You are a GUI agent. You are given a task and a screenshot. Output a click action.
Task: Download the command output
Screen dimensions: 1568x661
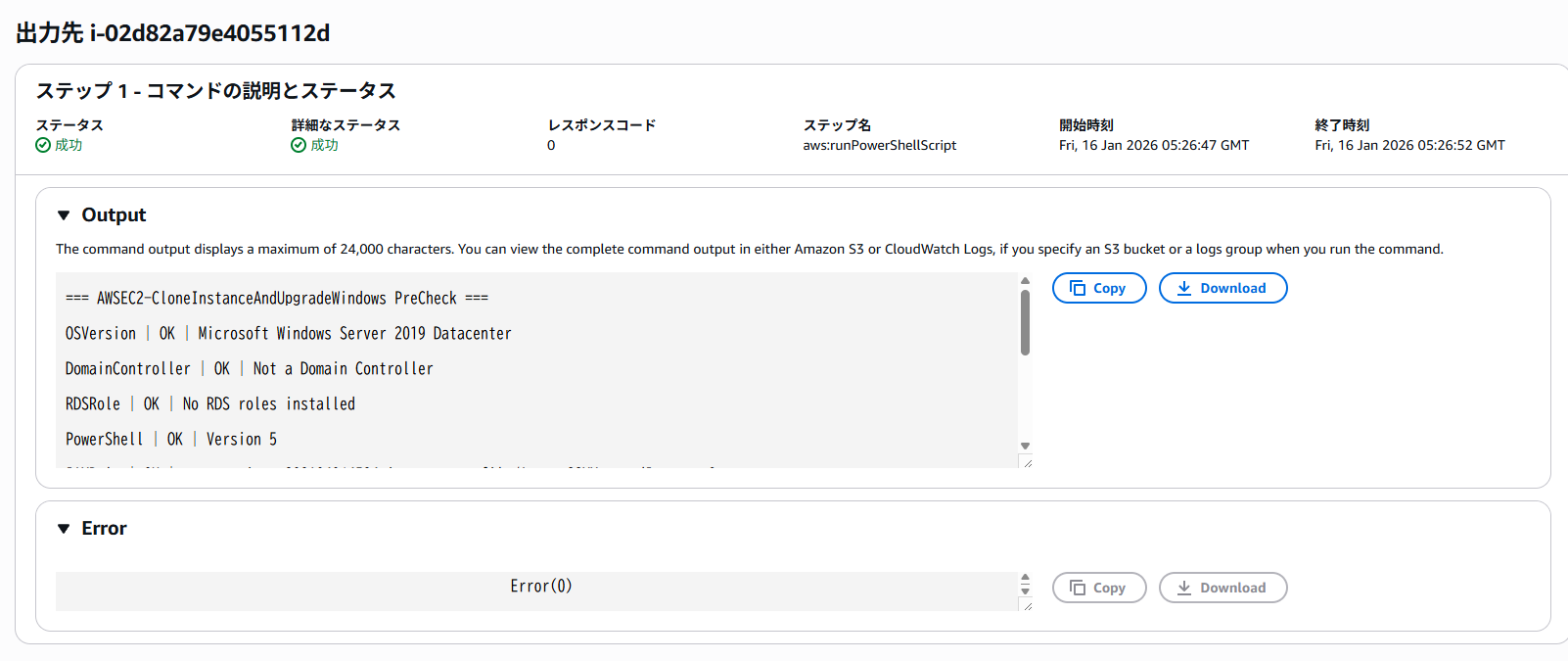pyautogui.click(x=1222, y=288)
